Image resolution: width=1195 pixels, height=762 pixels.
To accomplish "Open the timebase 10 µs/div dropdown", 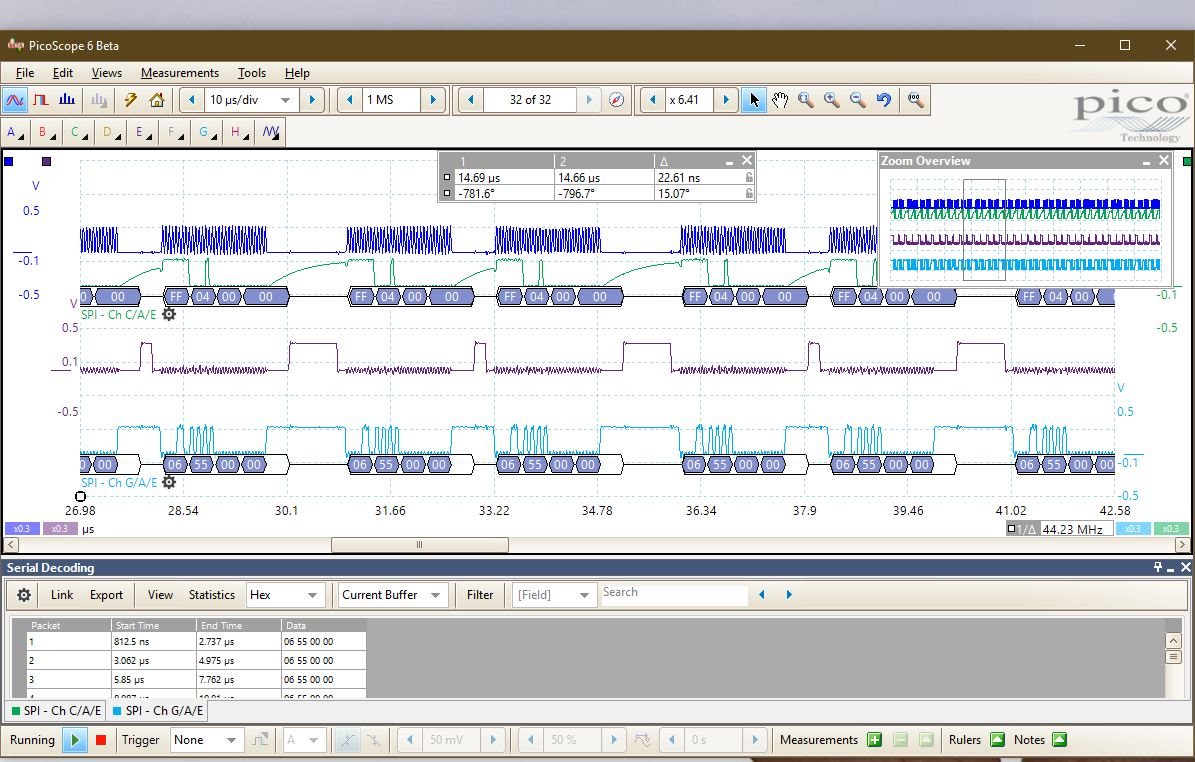I will (x=285, y=100).
